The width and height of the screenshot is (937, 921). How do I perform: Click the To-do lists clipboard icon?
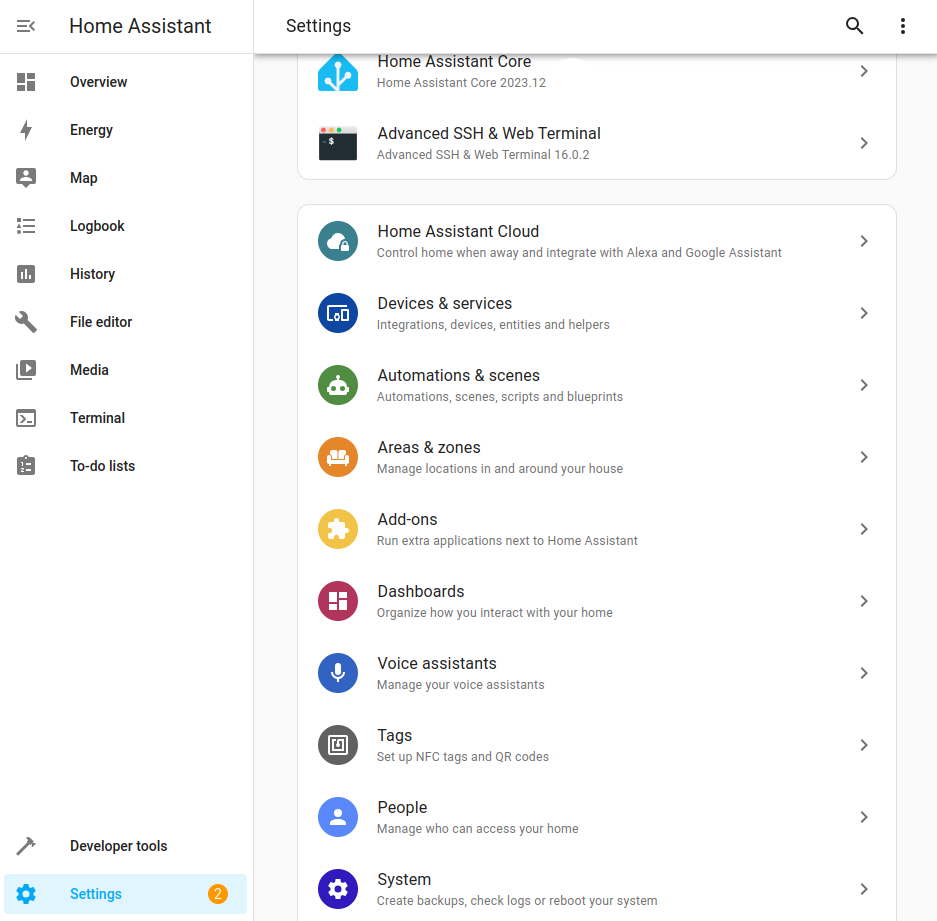26,466
